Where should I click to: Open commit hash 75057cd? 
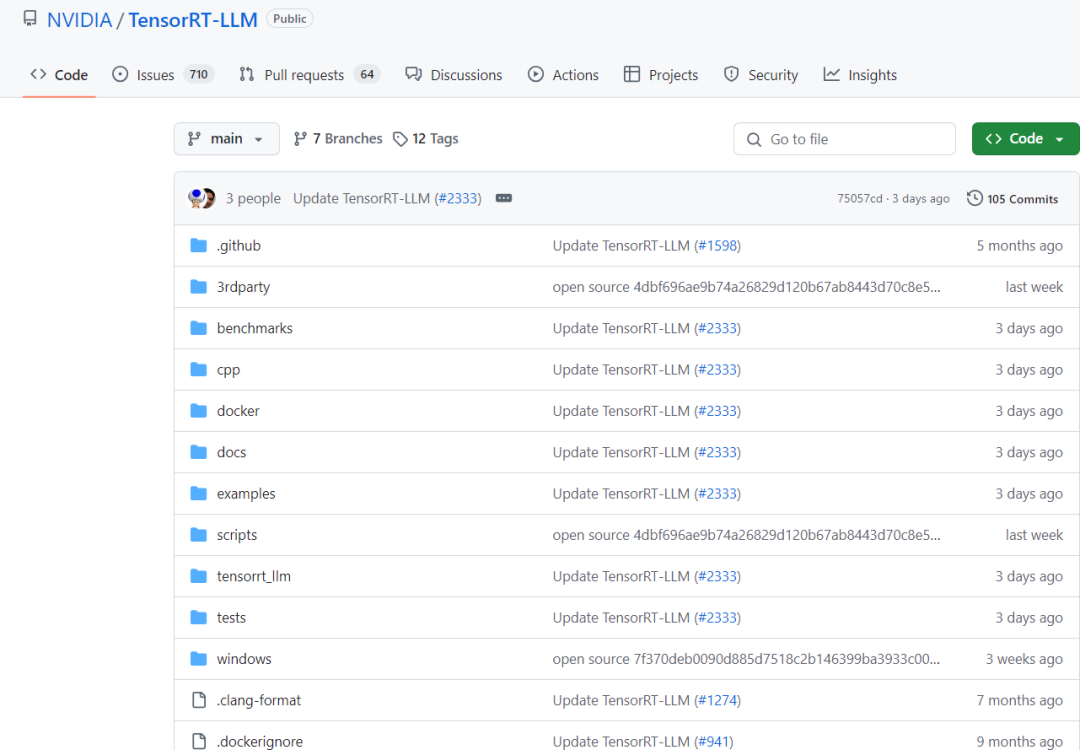tap(860, 198)
